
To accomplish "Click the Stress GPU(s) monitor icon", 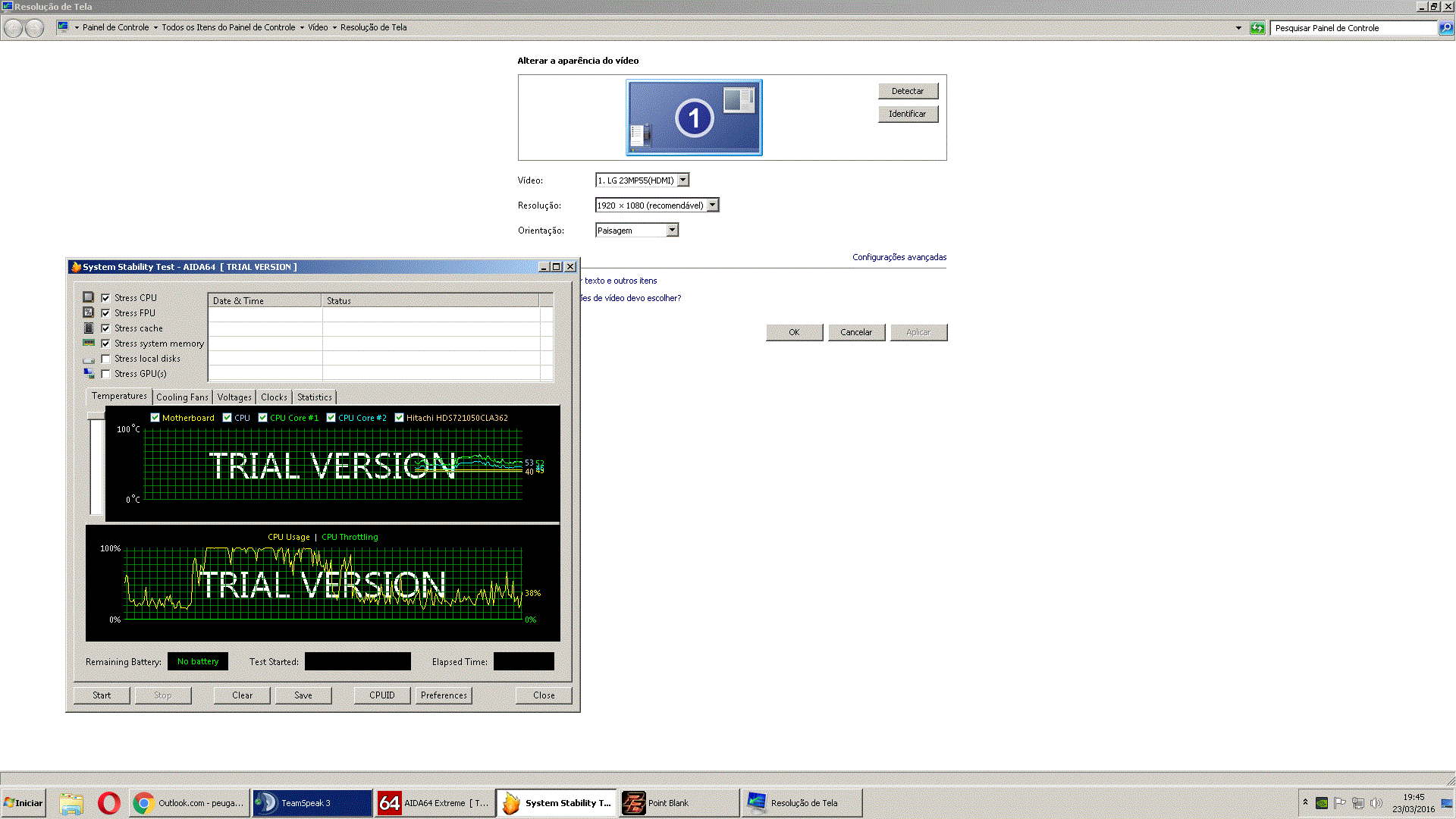I will click(x=89, y=373).
